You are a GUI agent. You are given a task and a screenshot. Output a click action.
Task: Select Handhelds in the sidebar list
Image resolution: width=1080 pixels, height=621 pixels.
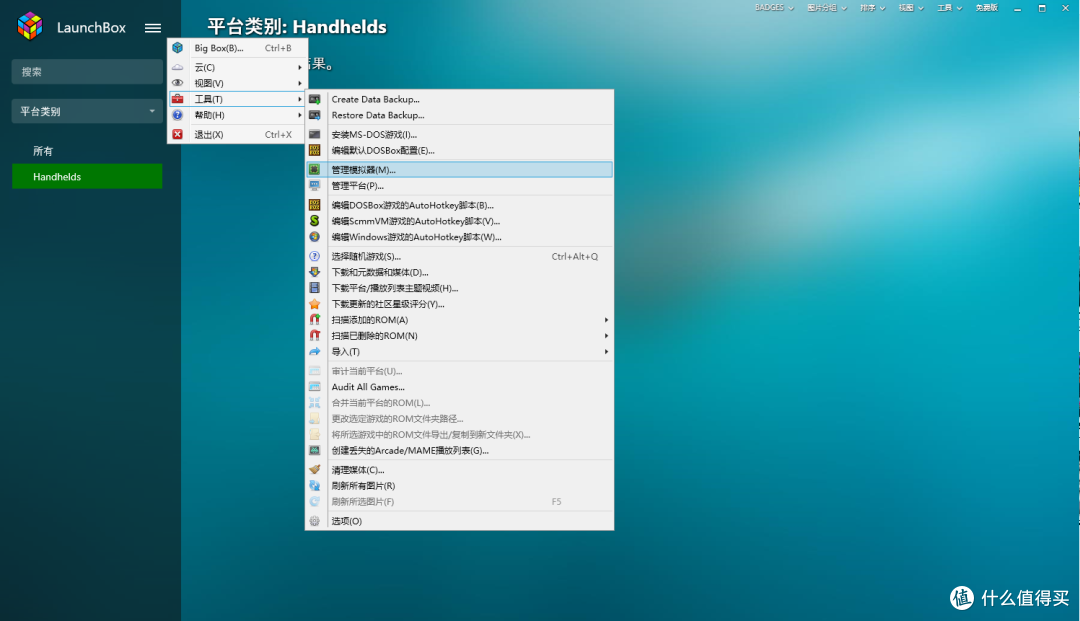pos(87,176)
